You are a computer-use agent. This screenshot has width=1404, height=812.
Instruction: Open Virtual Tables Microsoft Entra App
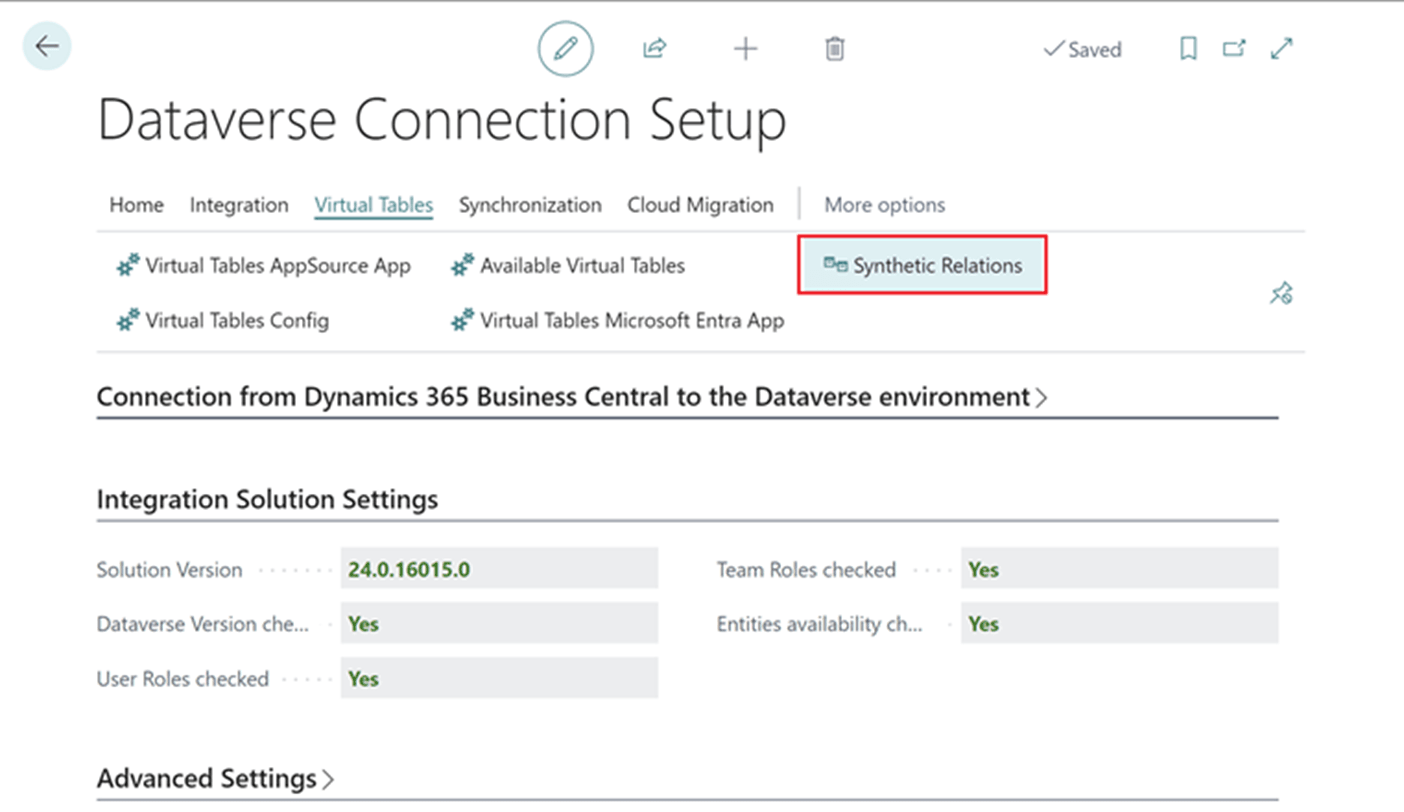(618, 321)
